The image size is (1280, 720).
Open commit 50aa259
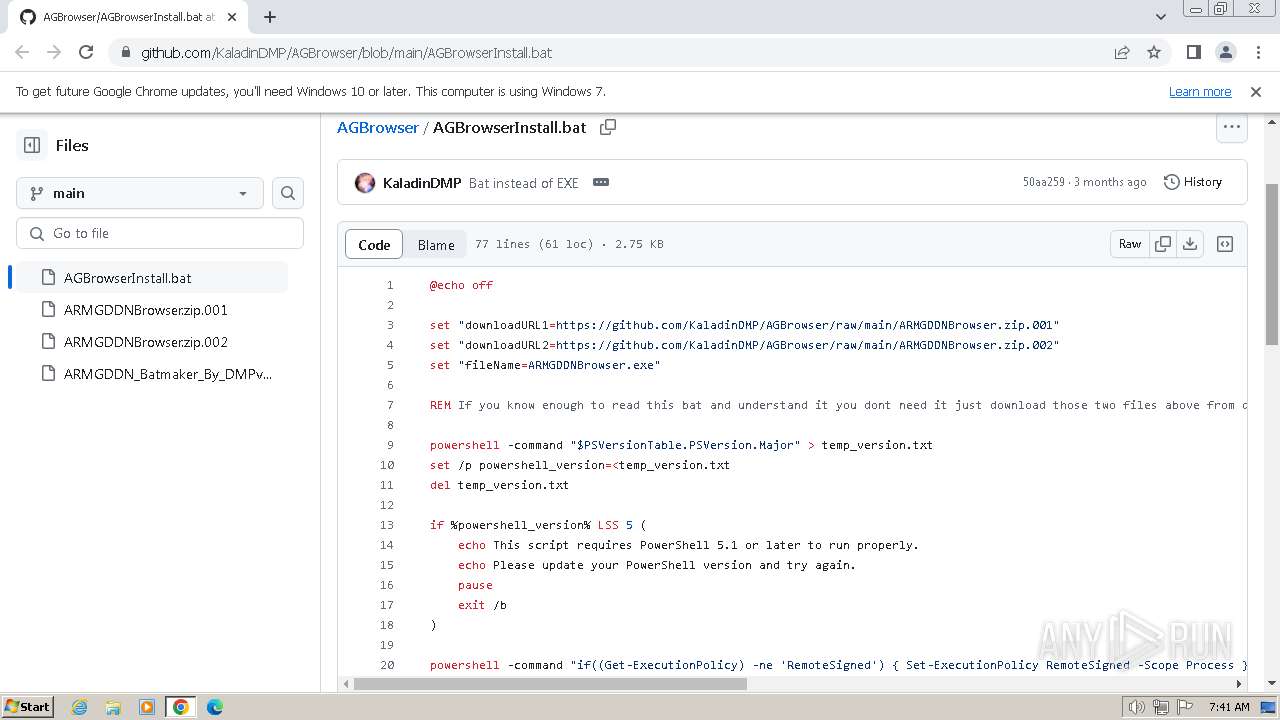(x=1043, y=182)
